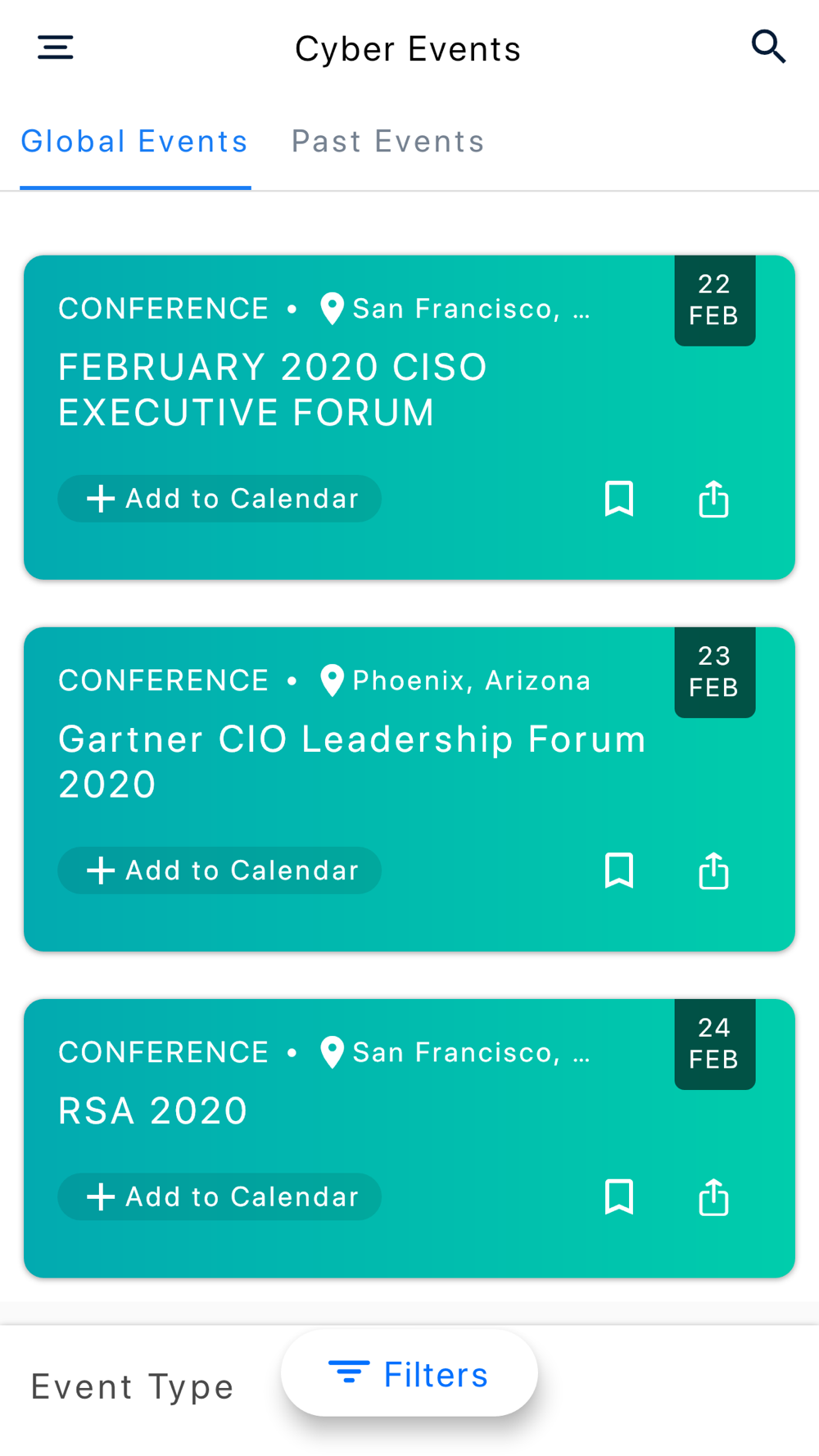Bookmark the RSA 2020 event
This screenshot has height=1456, width=819.
coord(619,1197)
